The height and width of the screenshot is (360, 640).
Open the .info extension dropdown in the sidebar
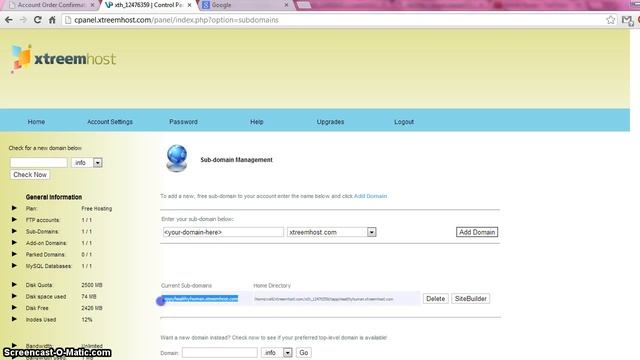coord(87,162)
